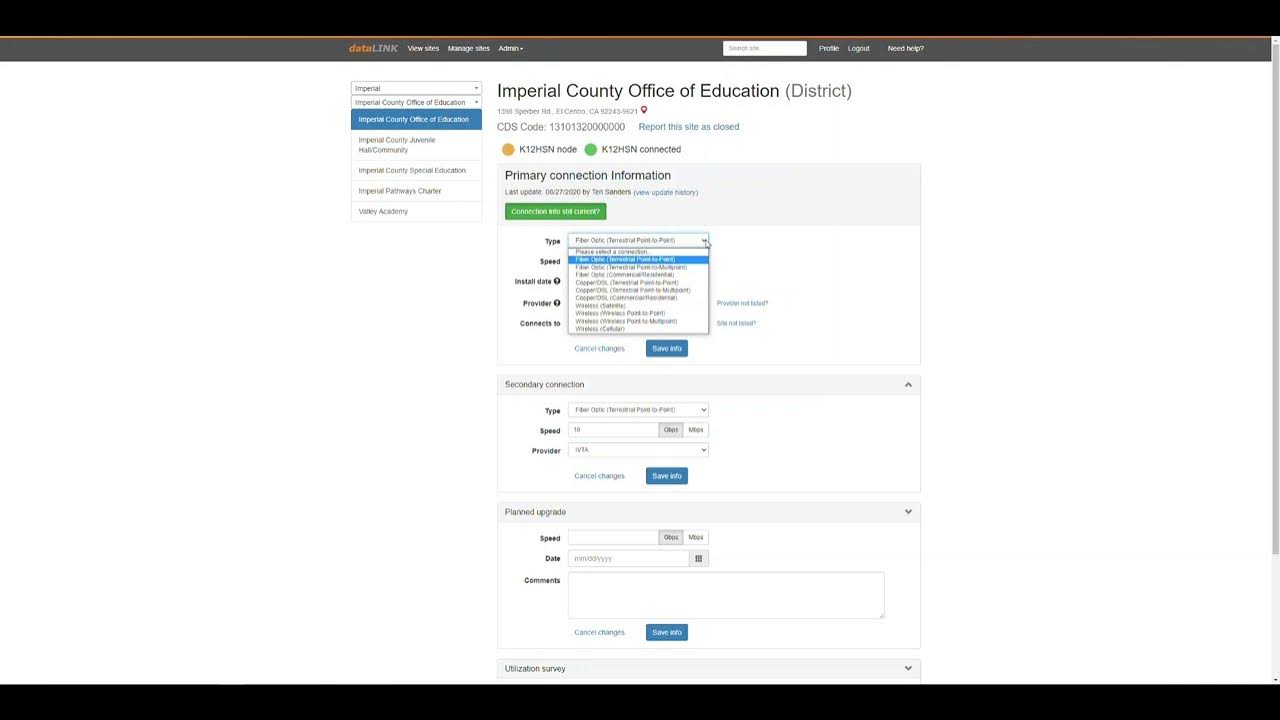1280x720 pixels.
Task: Expand the Planned upgrade section
Action: point(908,512)
